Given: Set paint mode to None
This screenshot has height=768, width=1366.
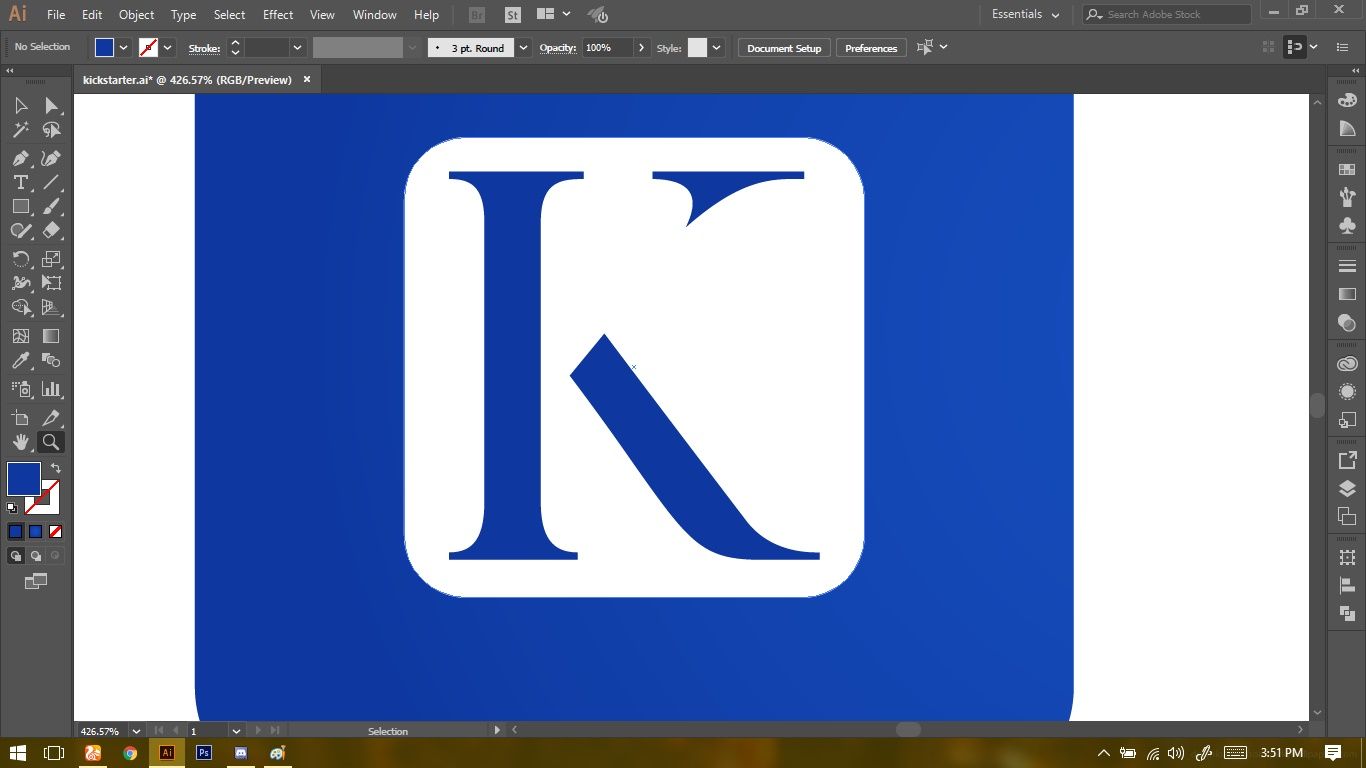Looking at the screenshot, I should 56,532.
